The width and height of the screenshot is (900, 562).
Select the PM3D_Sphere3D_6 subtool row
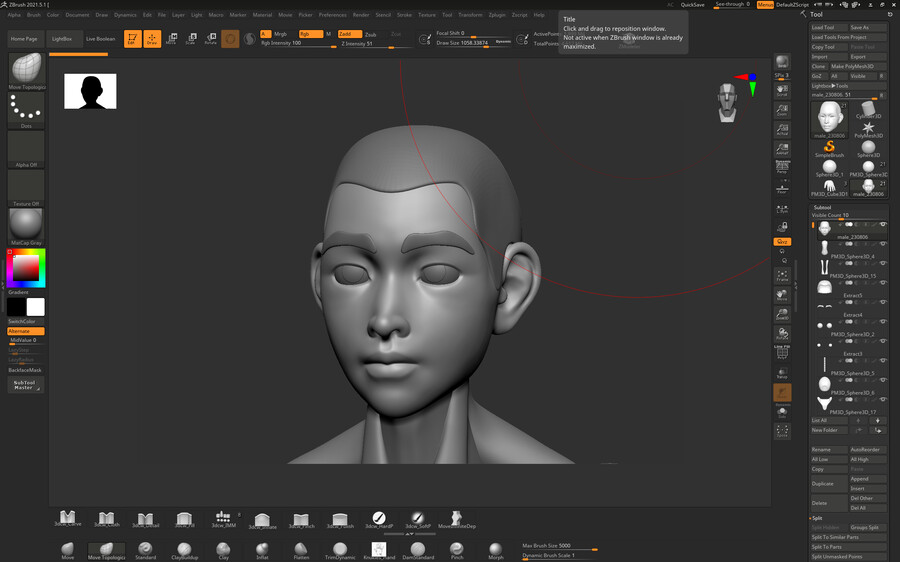(851, 385)
